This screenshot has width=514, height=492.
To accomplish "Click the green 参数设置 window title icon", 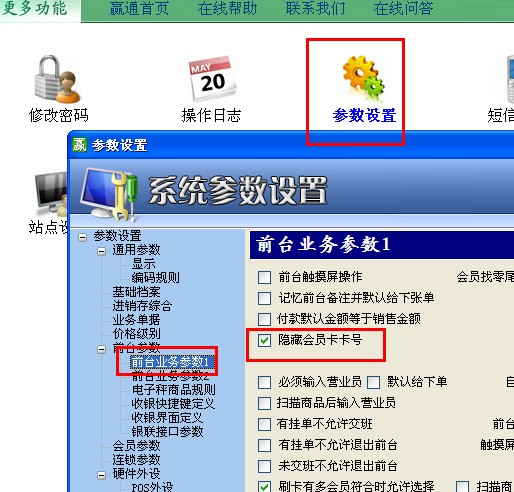I will (x=80, y=145).
